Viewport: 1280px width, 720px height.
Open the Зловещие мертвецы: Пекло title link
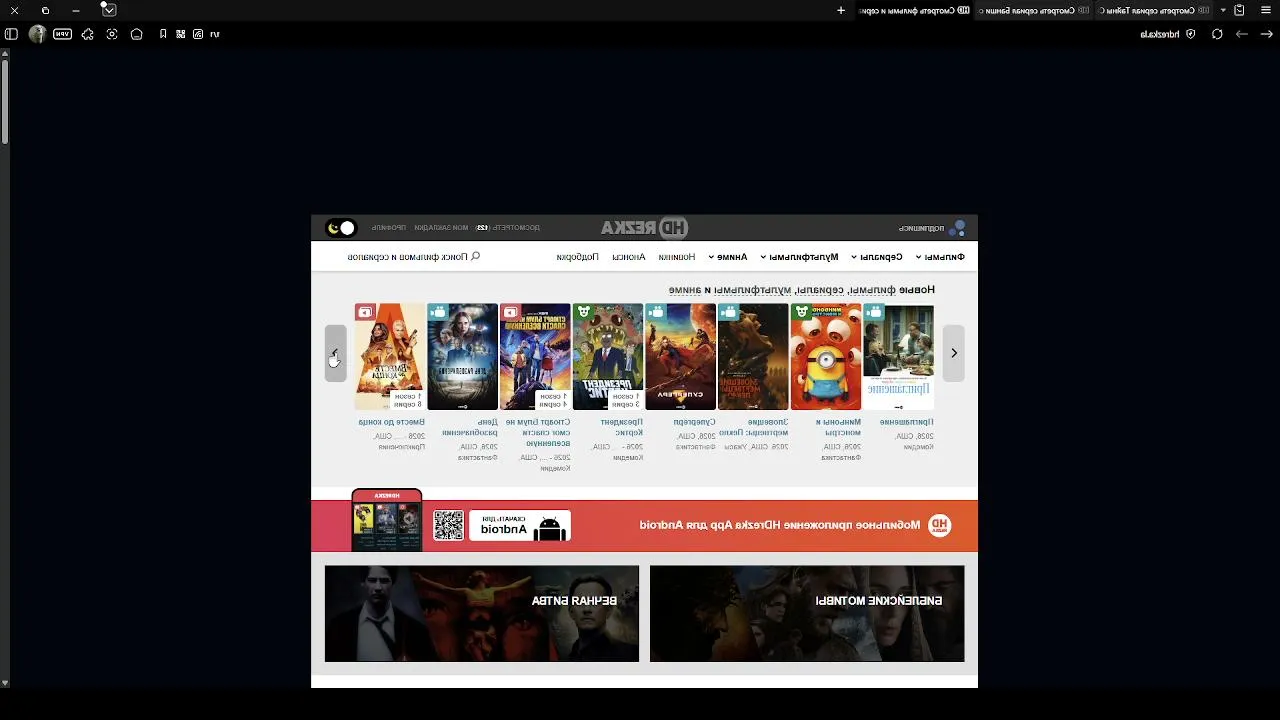[x=753, y=427]
